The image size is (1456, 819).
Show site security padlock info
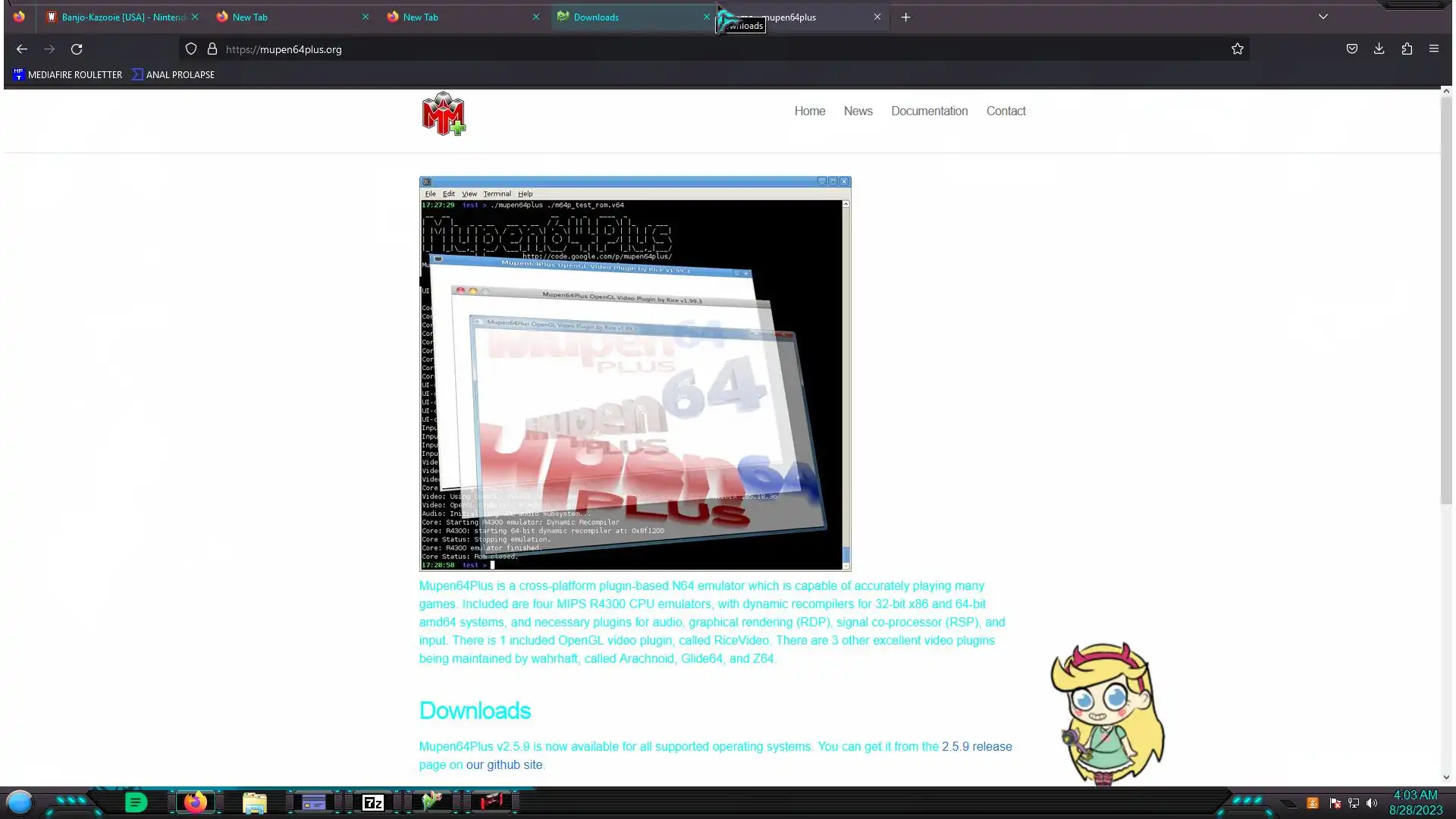(212, 49)
